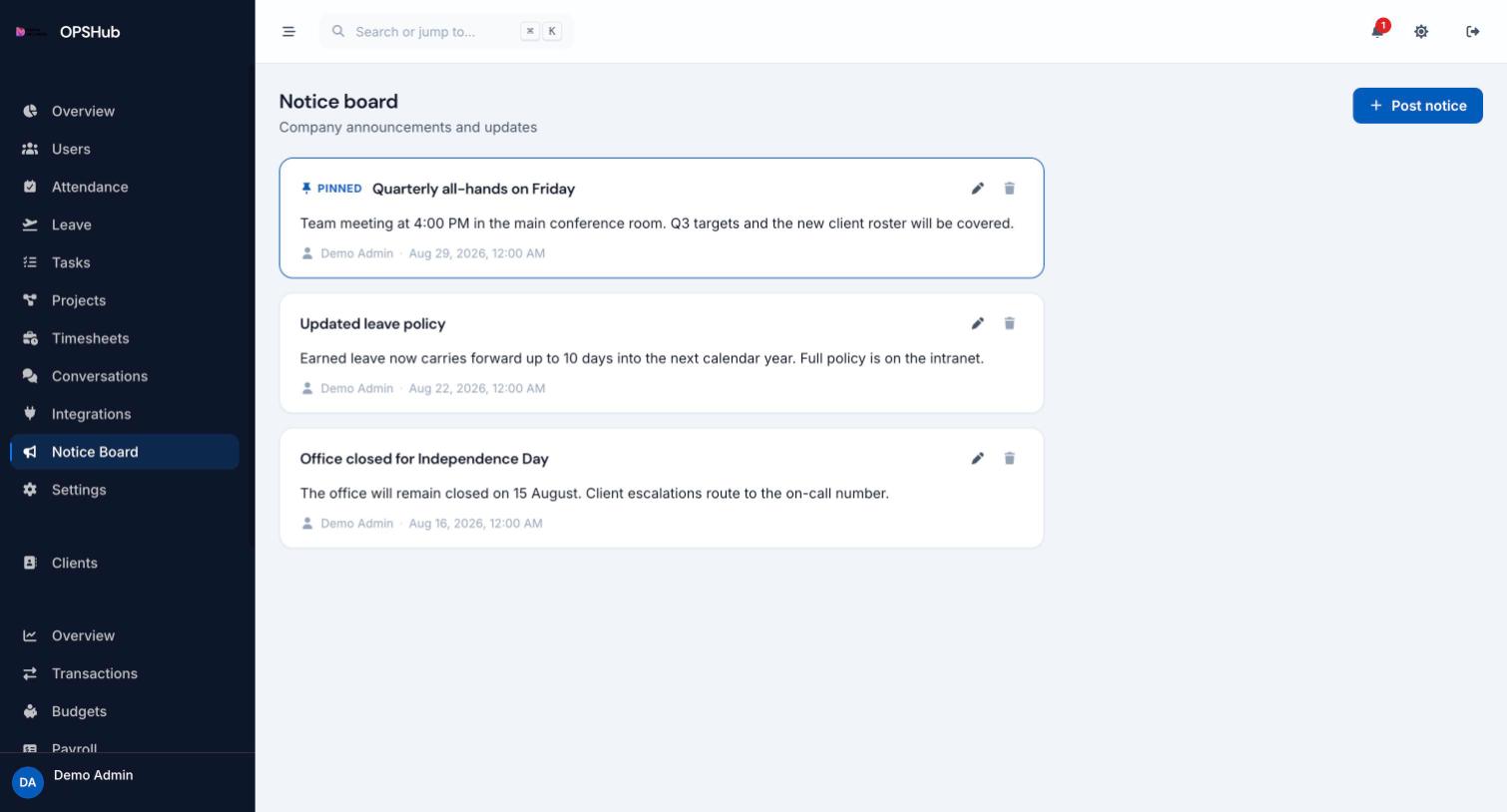Edit the Updated leave policy notice
1507x812 pixels.
(978, 323)
